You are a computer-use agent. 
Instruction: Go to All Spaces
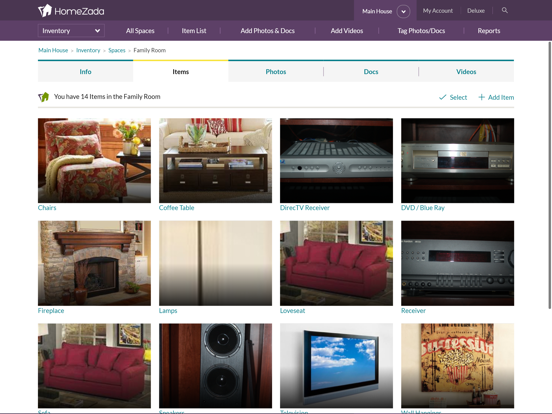click(140, 31)
